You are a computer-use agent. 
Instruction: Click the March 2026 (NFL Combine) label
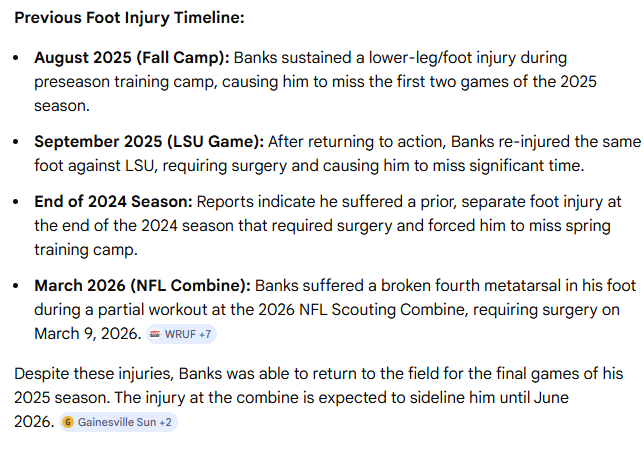(x=145, y=285)
